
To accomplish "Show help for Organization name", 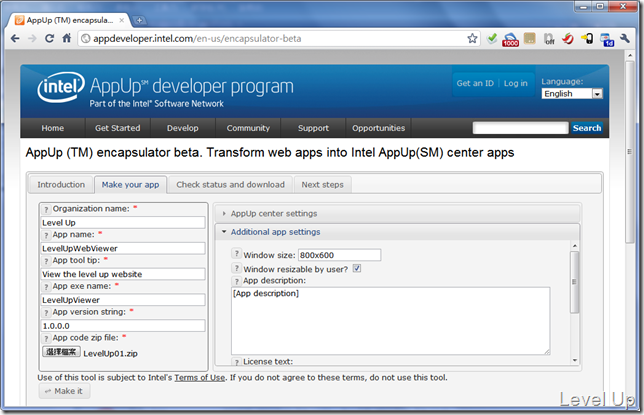I will tap(46, 210).
